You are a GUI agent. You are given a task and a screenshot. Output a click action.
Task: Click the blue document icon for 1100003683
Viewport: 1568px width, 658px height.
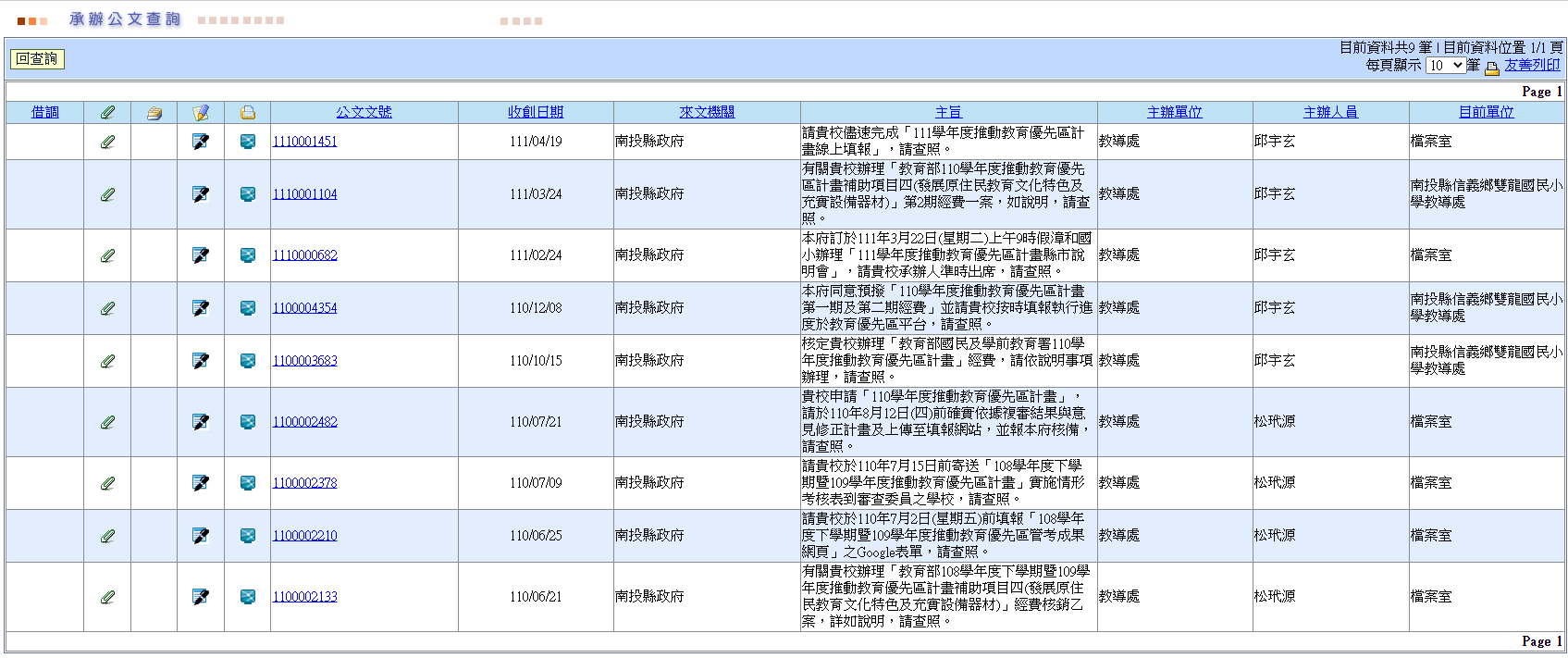pos(248,361)
